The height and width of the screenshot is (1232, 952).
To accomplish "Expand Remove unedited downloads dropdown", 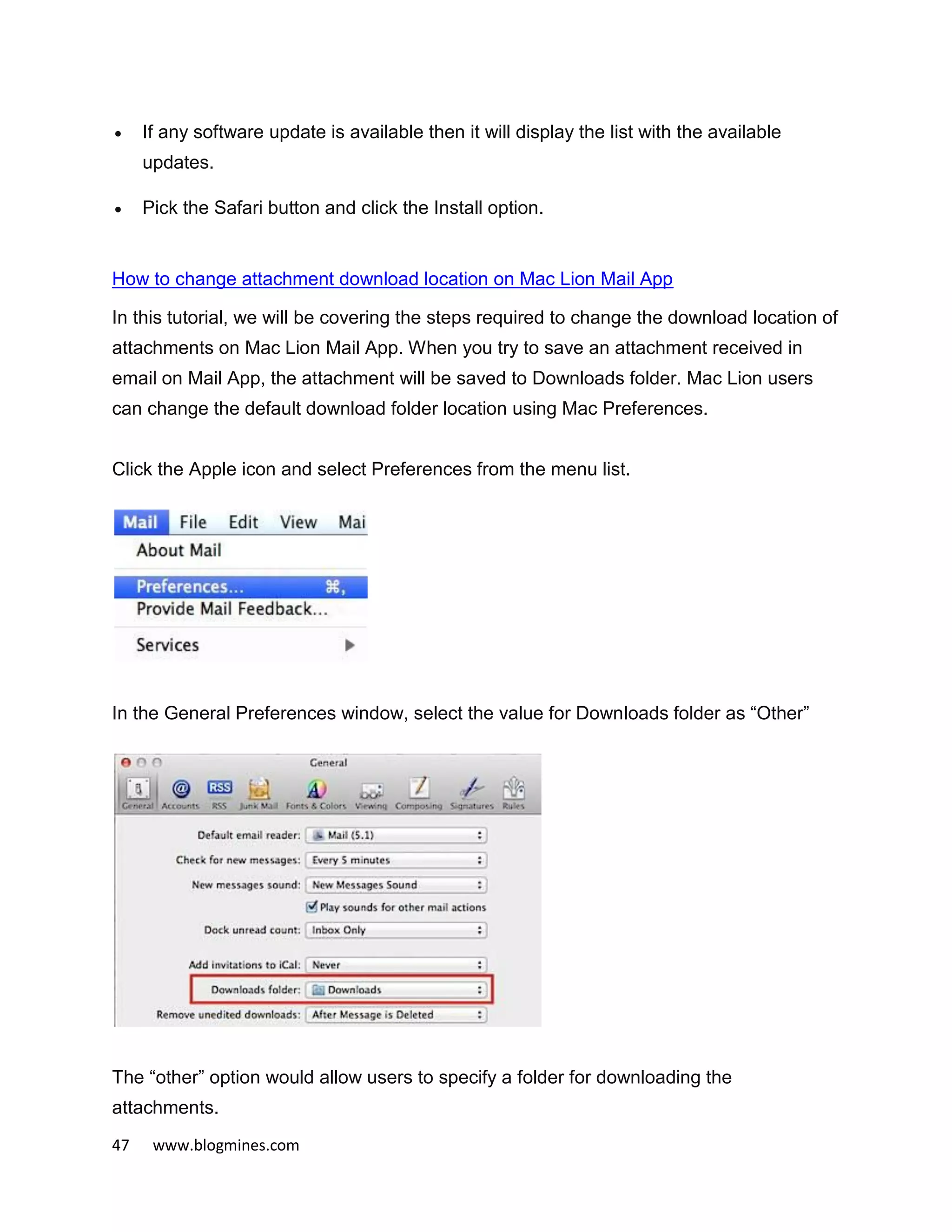I will tap(396, 1015).
